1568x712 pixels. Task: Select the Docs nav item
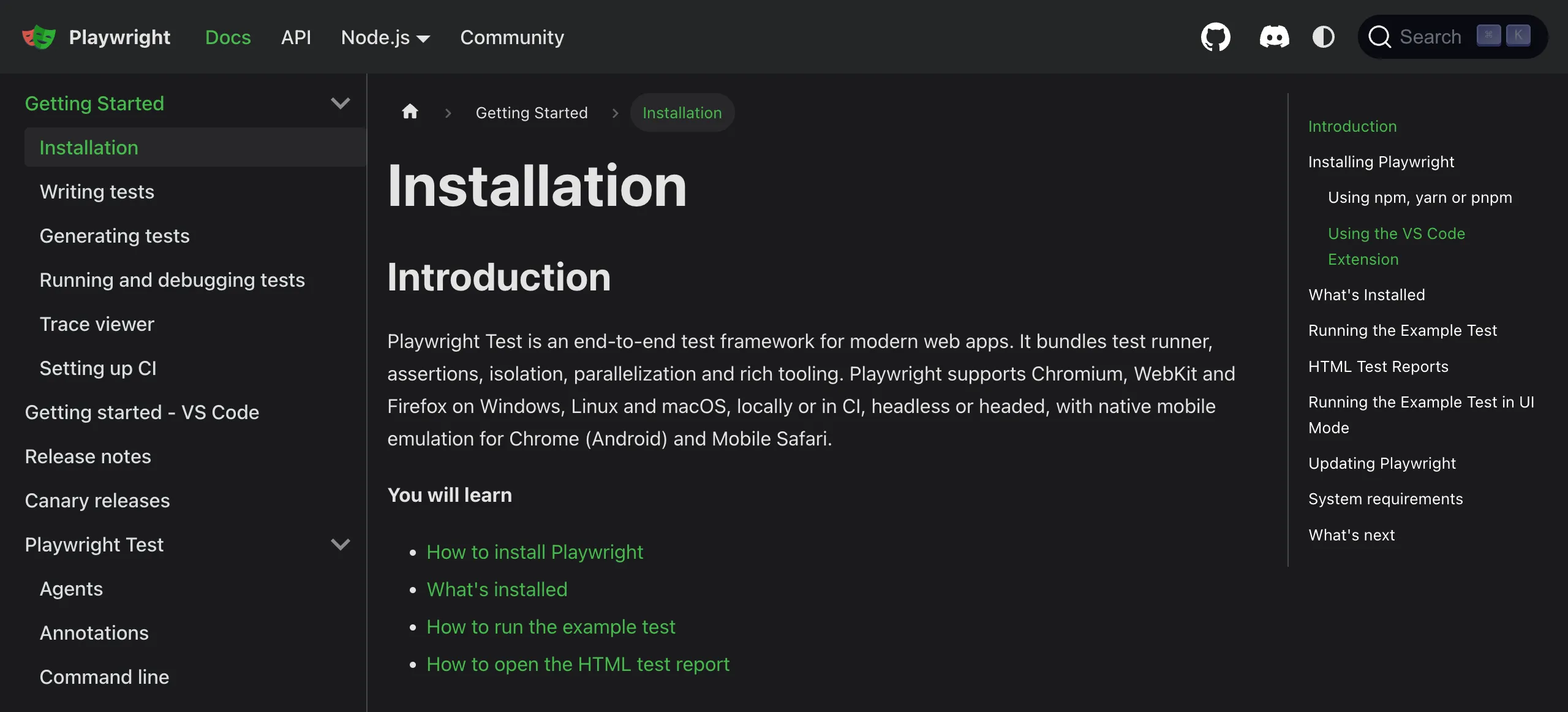(228, 37)
